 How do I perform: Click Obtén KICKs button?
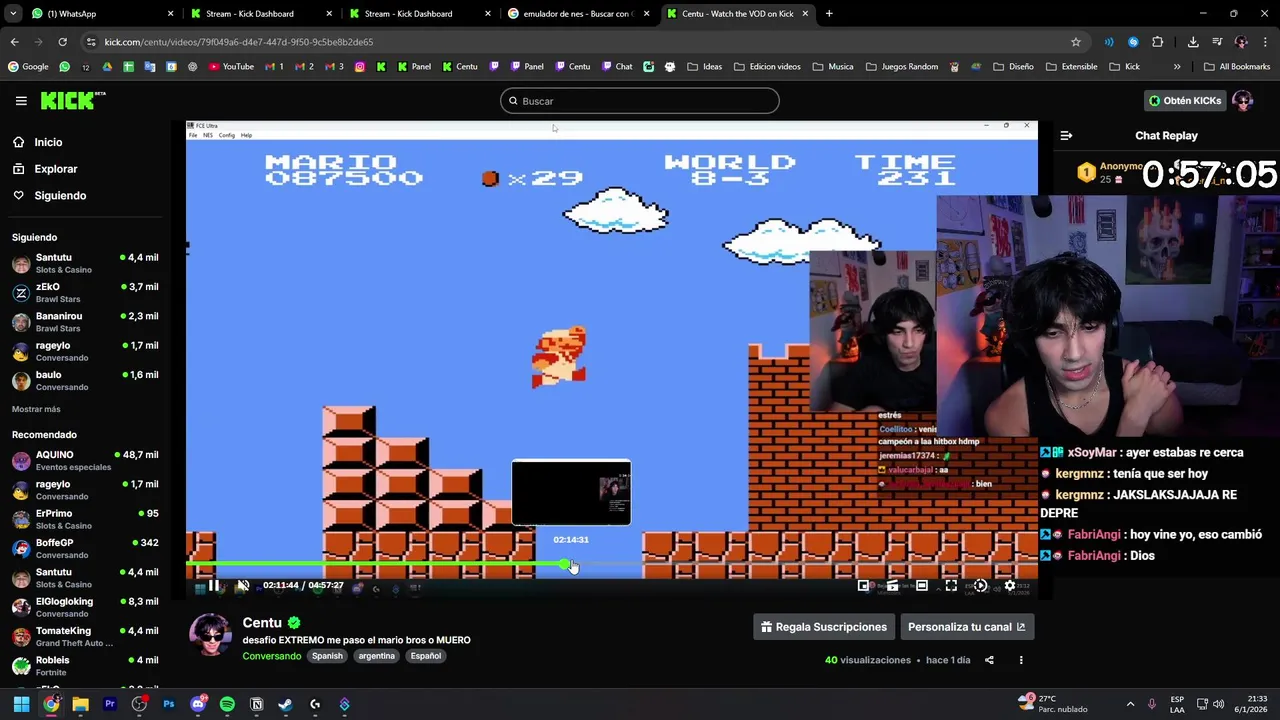point(1185,101)
